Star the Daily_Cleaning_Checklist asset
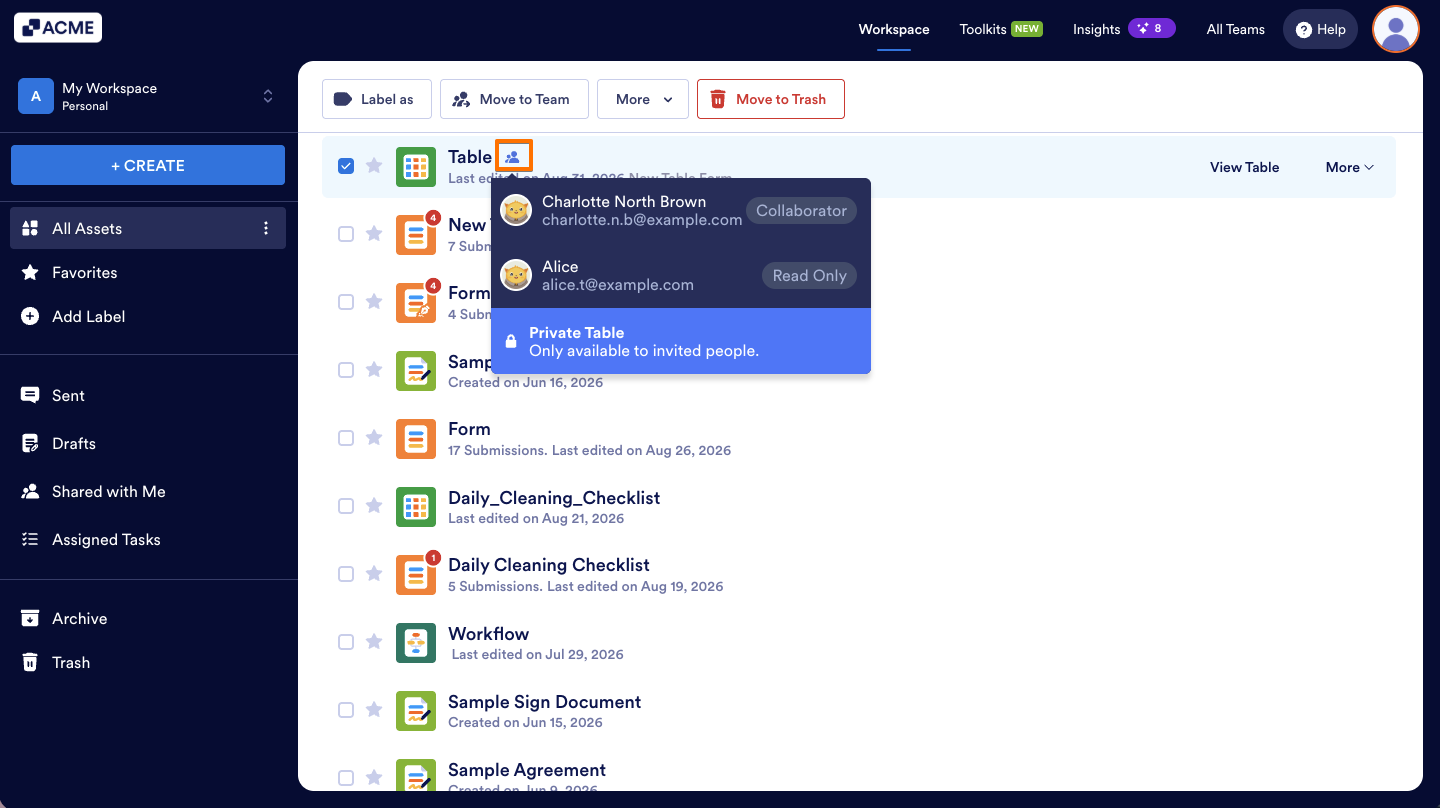The height and width of the screenshot is (808, 1440). click(x=374, y=506)
